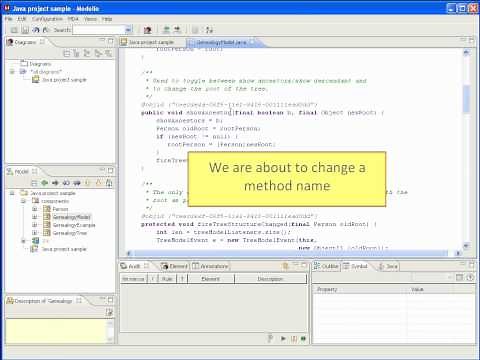Select the Model panel tab
Screen dimensions: 480x360
(x=22, y=171)
